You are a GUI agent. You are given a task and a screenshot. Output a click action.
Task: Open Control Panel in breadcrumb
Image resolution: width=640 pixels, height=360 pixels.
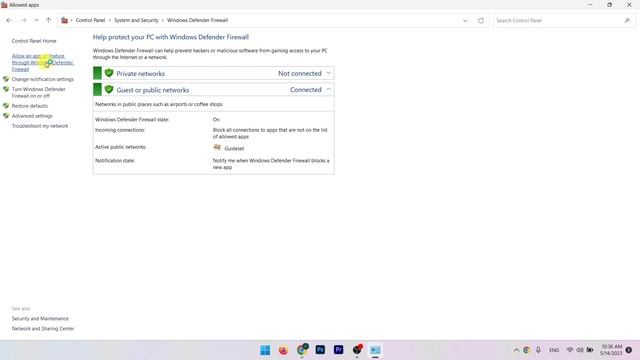pyautogui.click(x=90, y=20)
